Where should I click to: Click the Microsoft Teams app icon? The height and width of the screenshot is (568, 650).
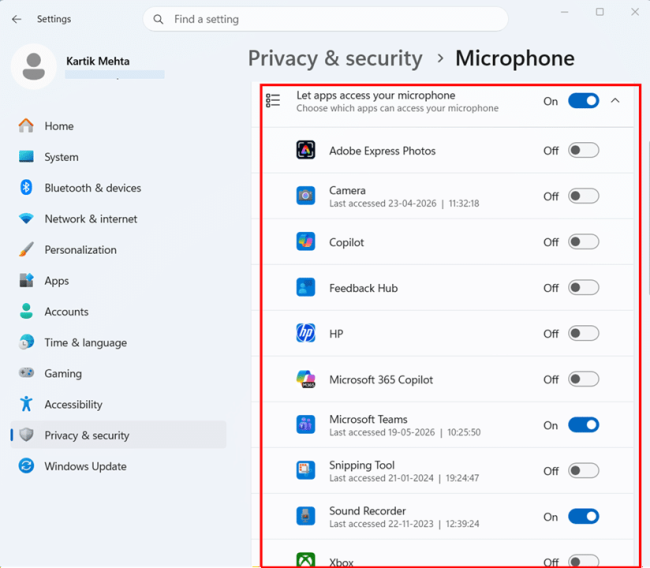tap(306, 425)
